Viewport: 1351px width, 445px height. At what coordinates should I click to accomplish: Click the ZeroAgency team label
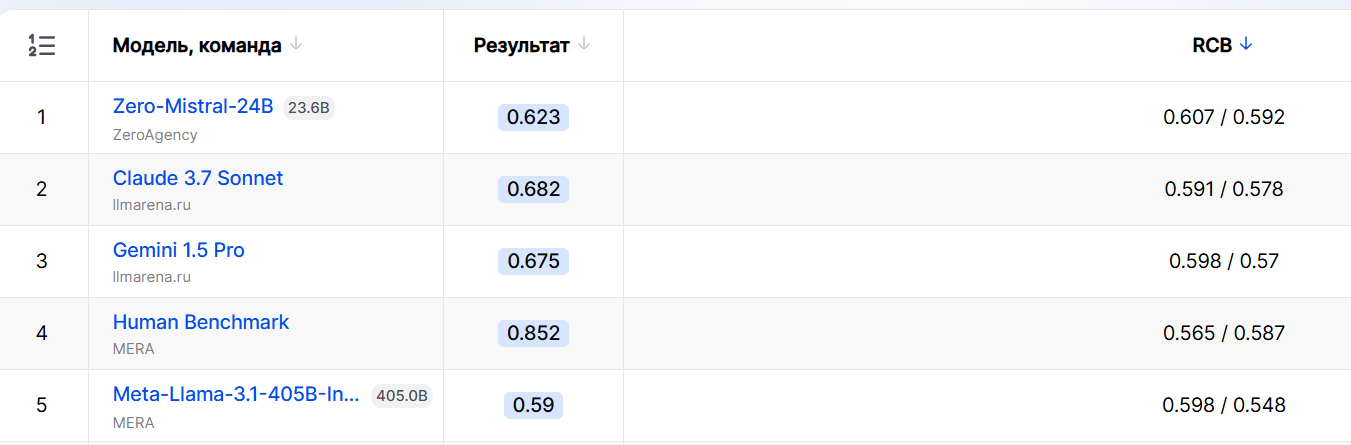155,134
